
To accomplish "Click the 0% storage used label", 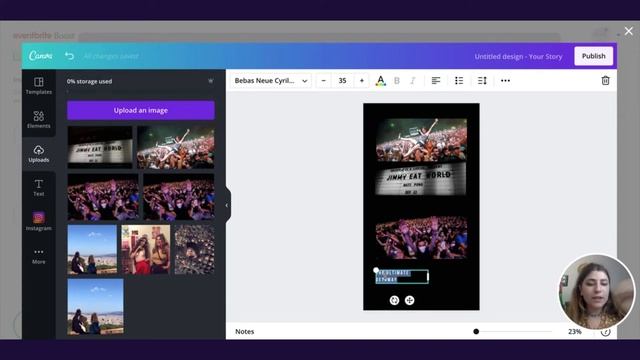I will point(89,81).
